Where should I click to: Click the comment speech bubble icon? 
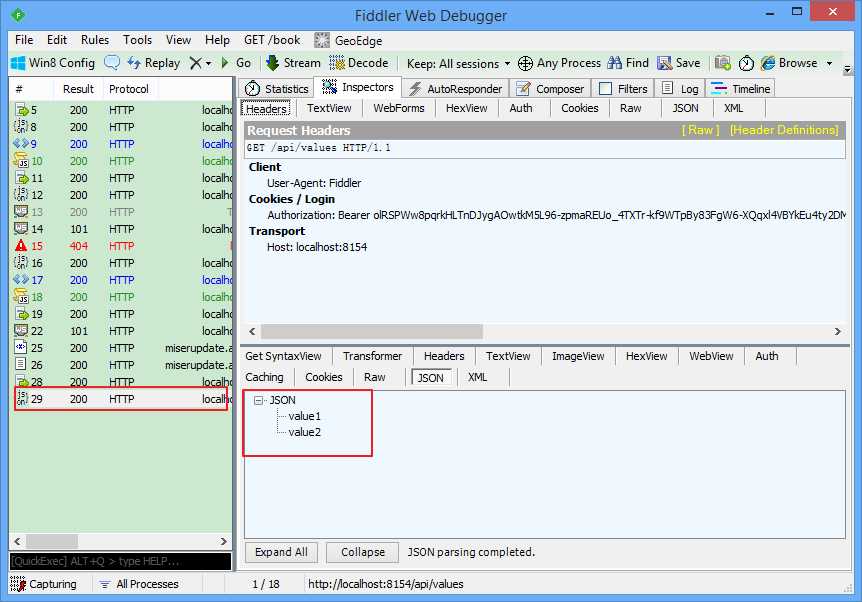pyautogui.click(x=112, y=63)
